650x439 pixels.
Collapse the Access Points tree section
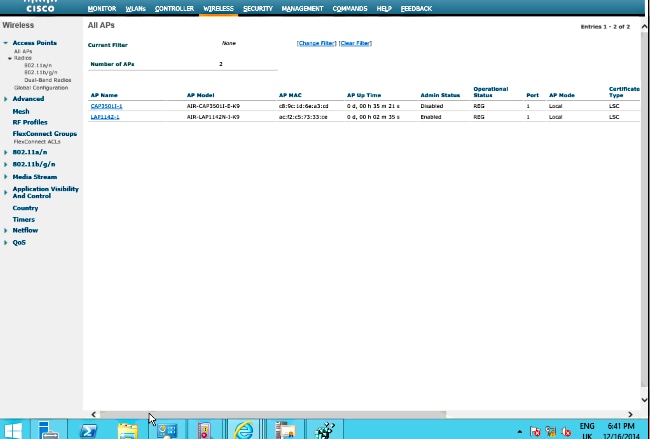(5, 43)
